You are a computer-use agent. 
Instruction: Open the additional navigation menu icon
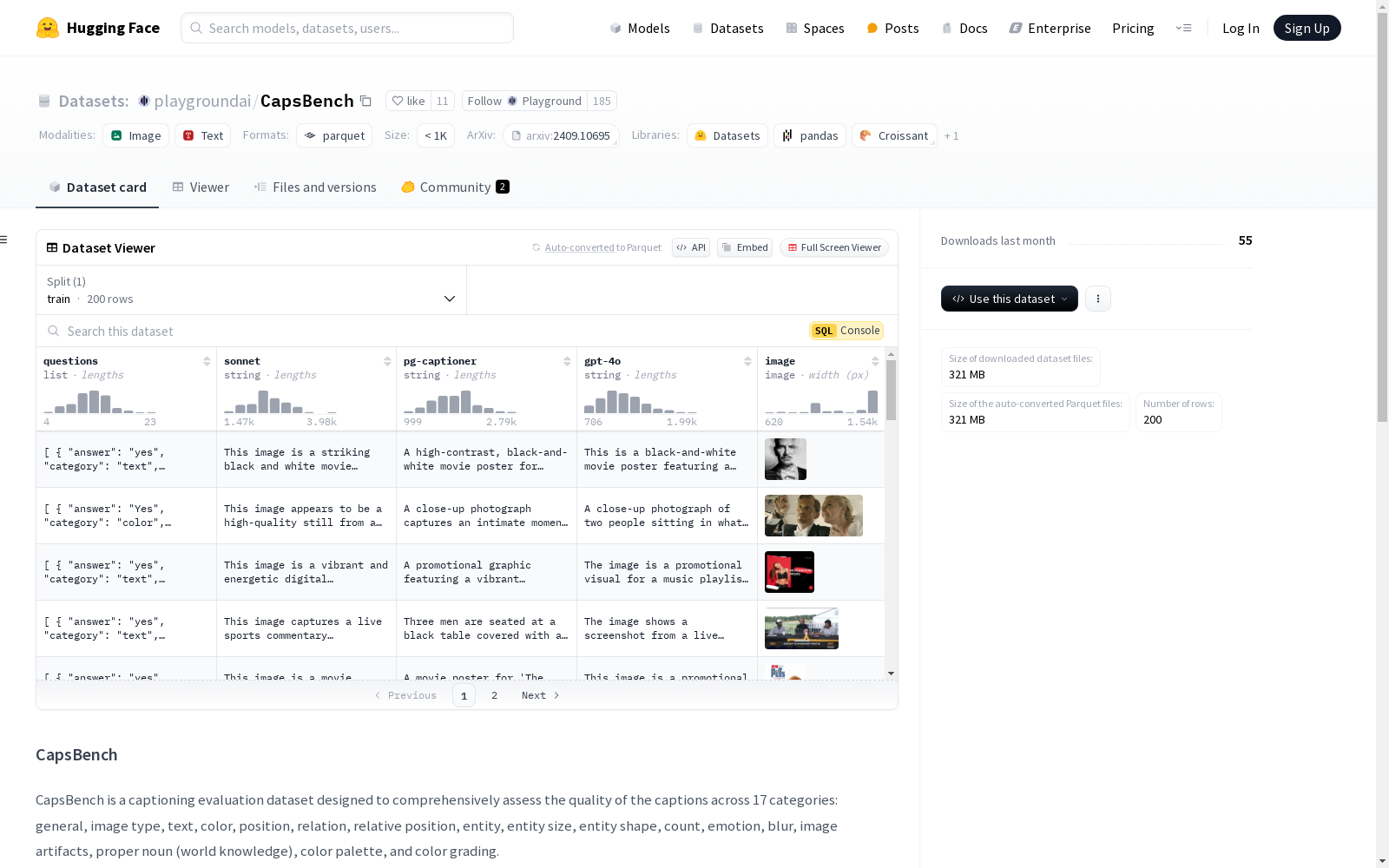(1183, 28)
